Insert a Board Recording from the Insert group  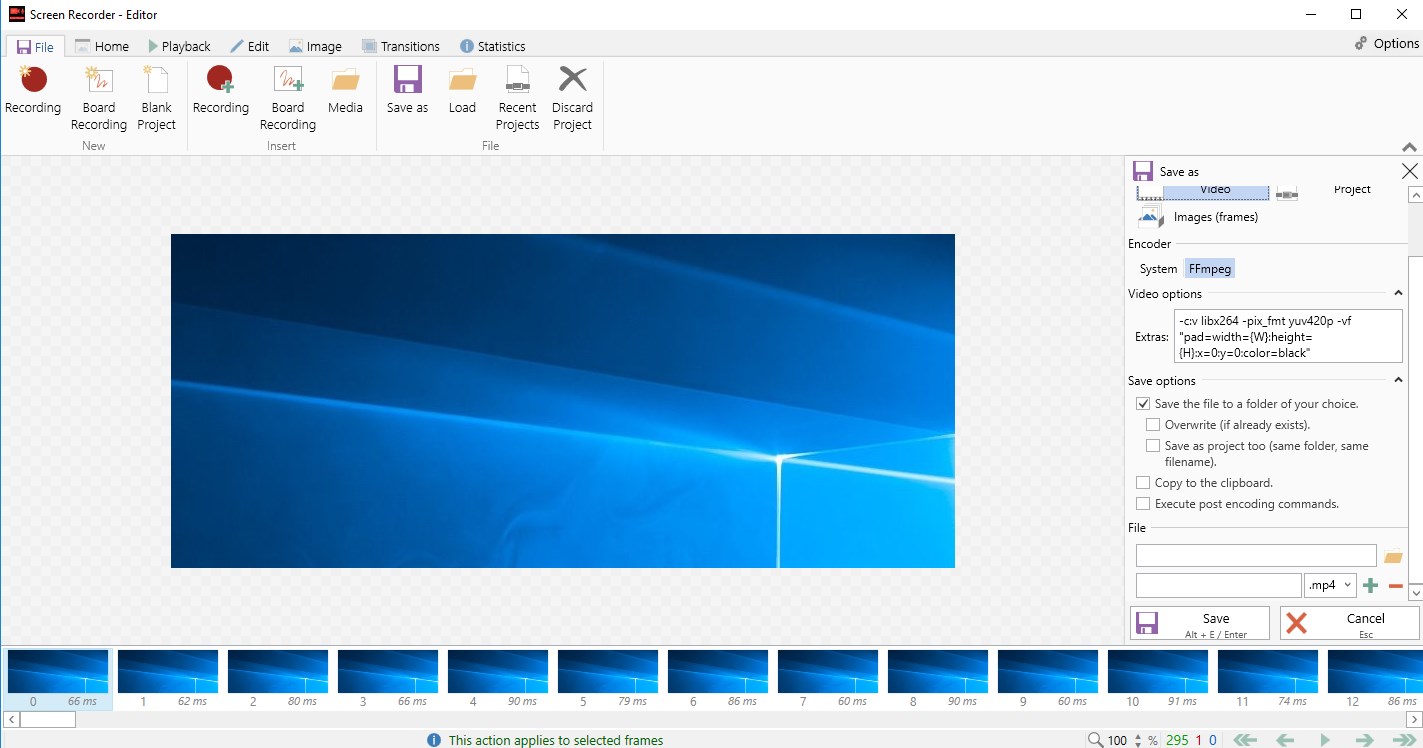(x=288, y=99)
